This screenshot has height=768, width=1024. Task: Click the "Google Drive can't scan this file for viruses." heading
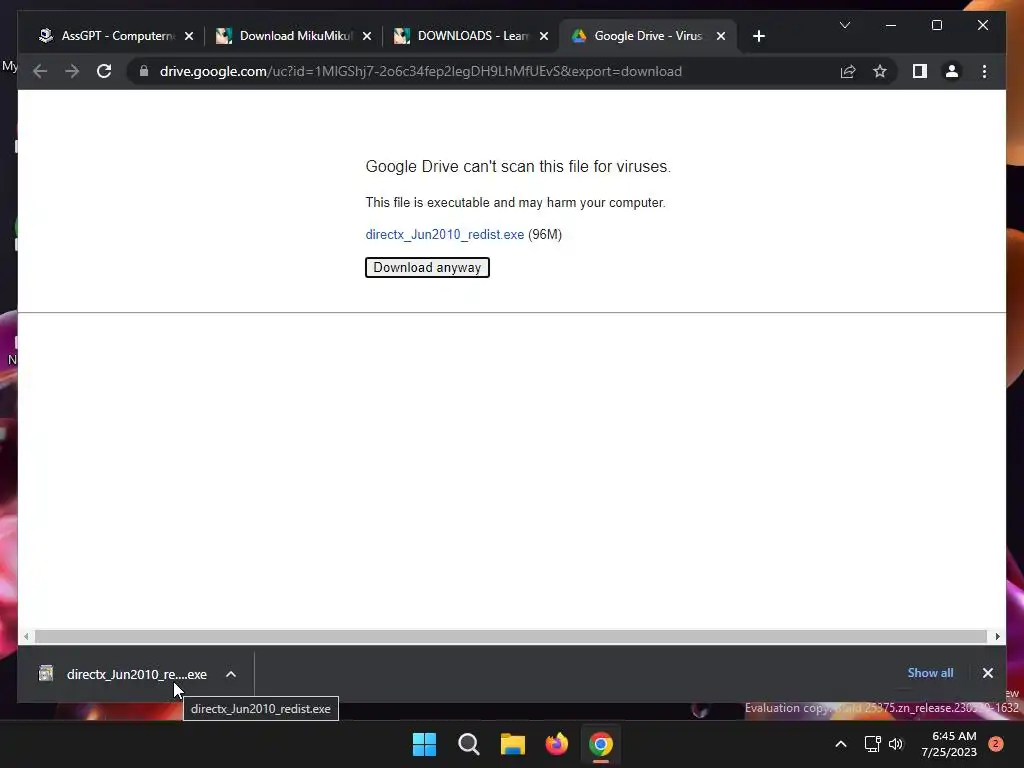pyautogui.click(x=518, y=167)
